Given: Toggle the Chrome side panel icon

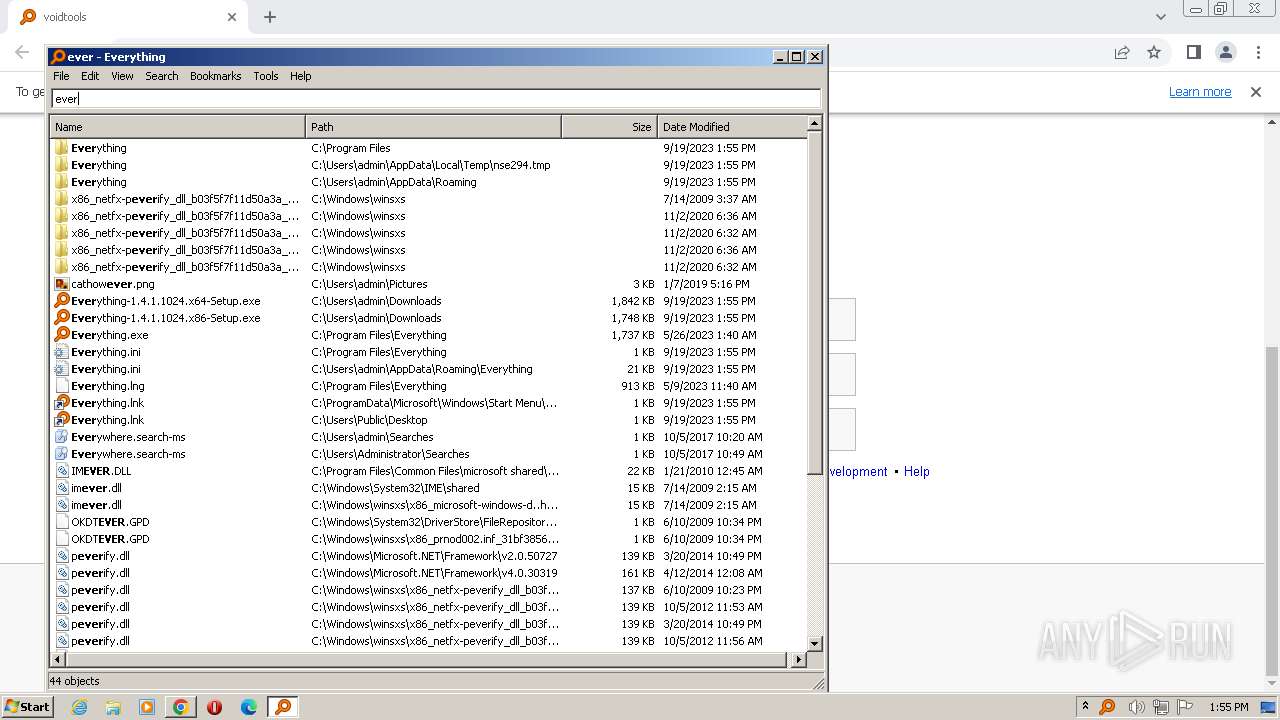Looking at the screenshot, I should [1193, 53].
